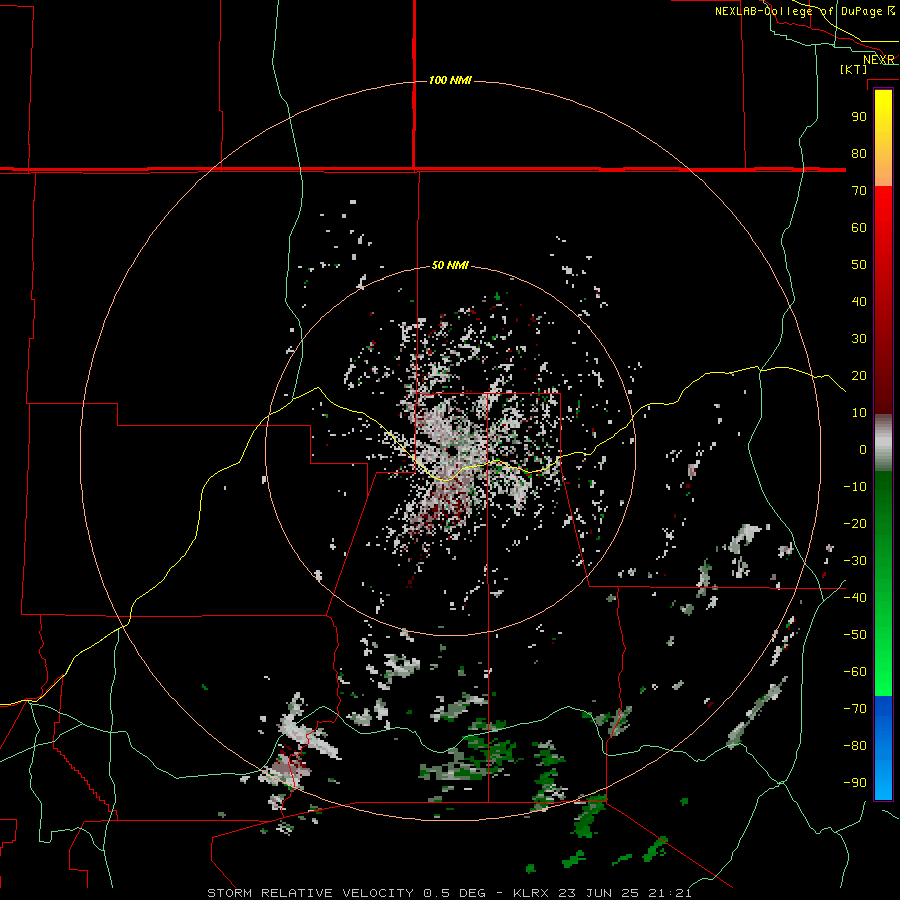Select the blue bottom segment of the color bar
Viewport: 900px width, 900px height.
[x=883, y=747]
